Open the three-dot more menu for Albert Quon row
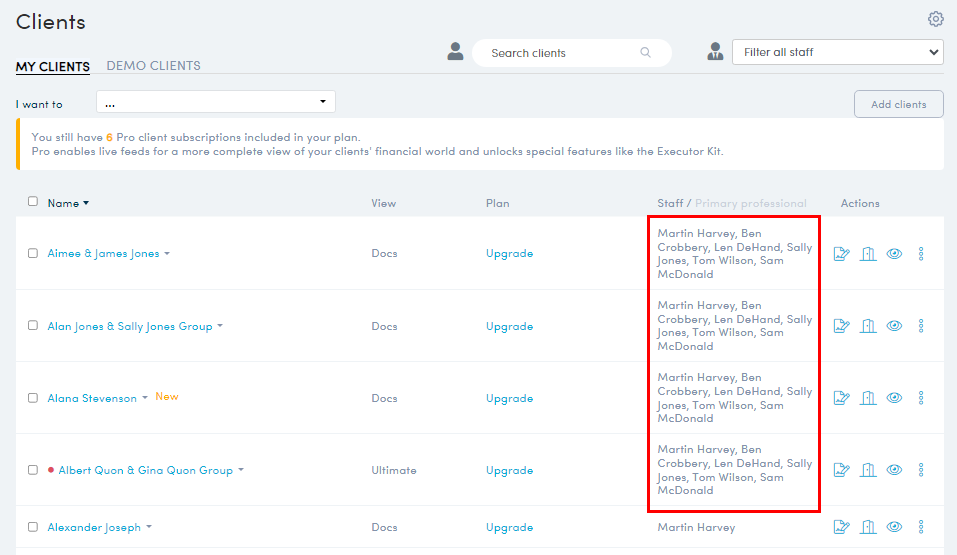 pyautogui.click(x=921, y=470)
